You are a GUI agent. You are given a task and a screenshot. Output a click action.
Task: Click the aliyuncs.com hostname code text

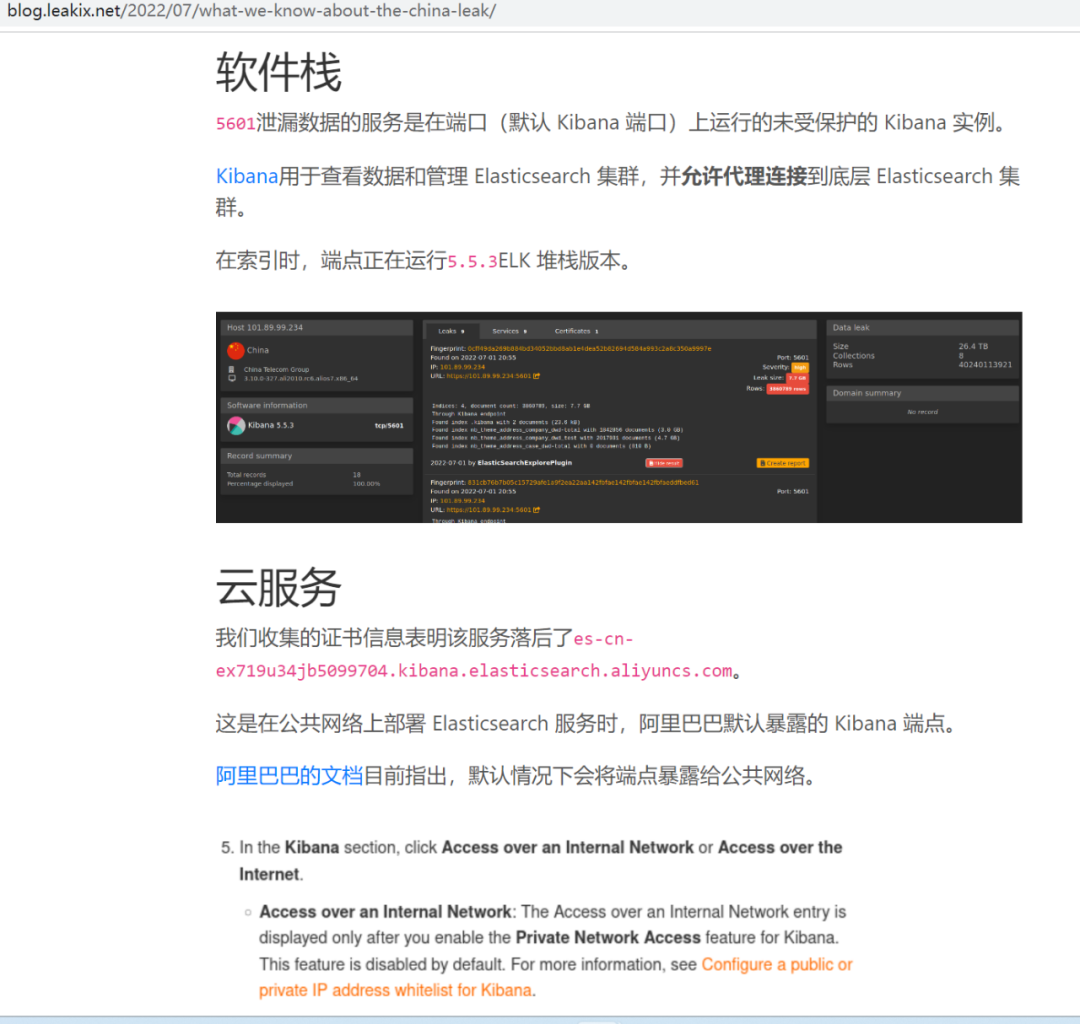[x=474, y=655]
